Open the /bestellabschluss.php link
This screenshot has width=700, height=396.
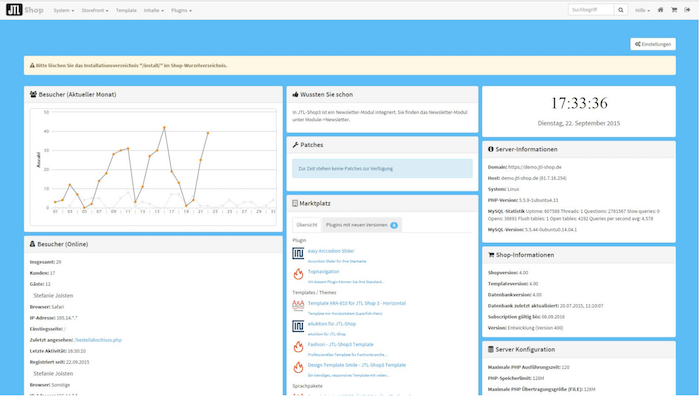click(x=98, y=340)
